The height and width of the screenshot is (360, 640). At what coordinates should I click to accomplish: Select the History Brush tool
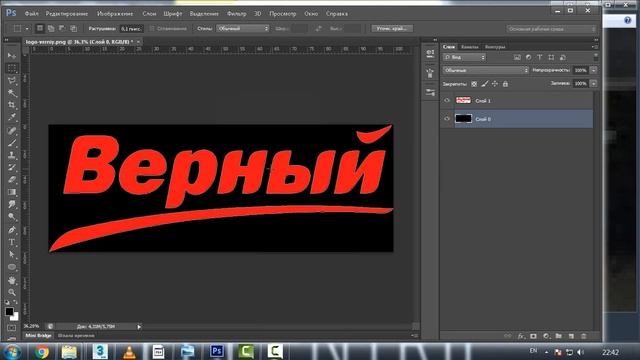click(12, 167)
